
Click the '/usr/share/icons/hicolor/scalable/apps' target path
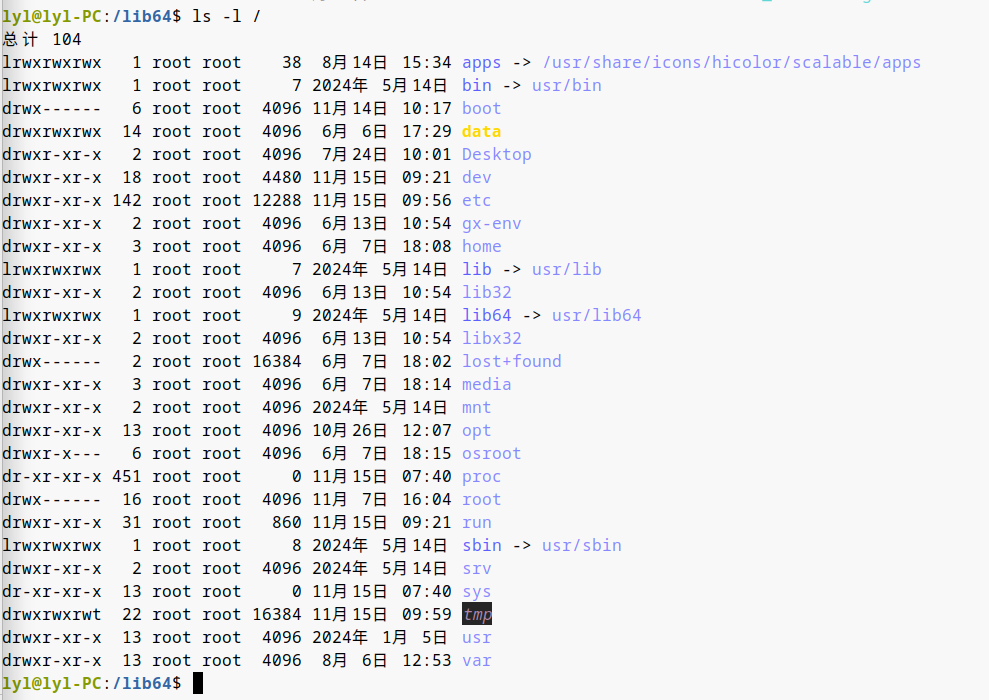pos(732,62)
